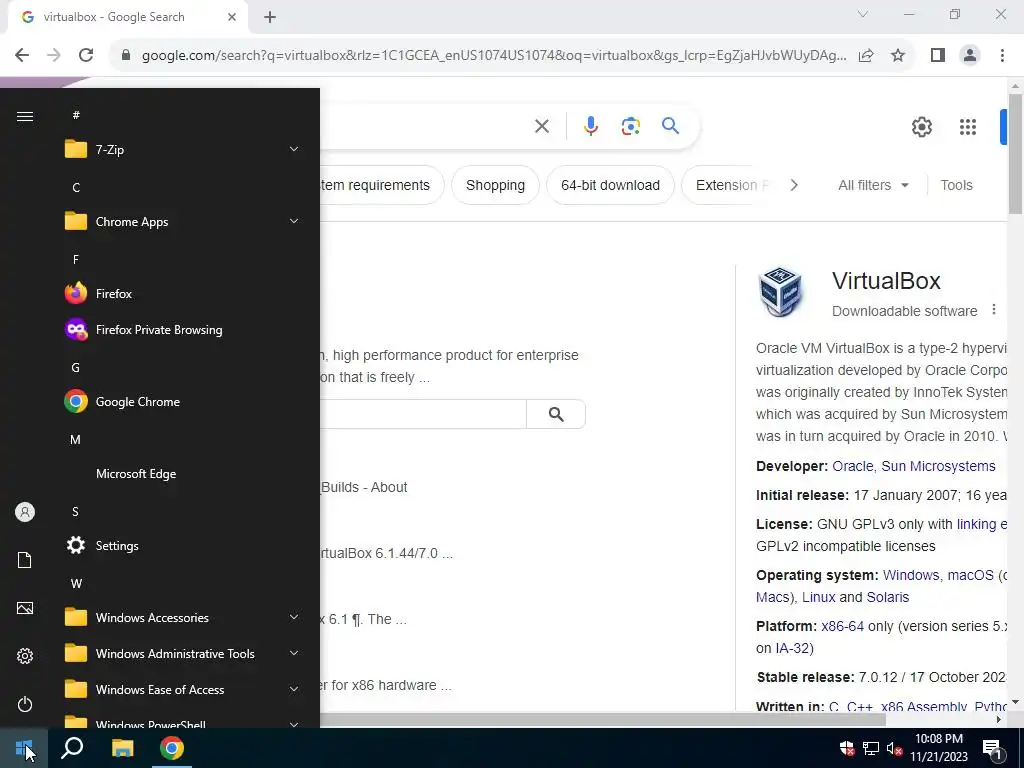
Task: Share this page from address bar
Action: tap(866, 55)
